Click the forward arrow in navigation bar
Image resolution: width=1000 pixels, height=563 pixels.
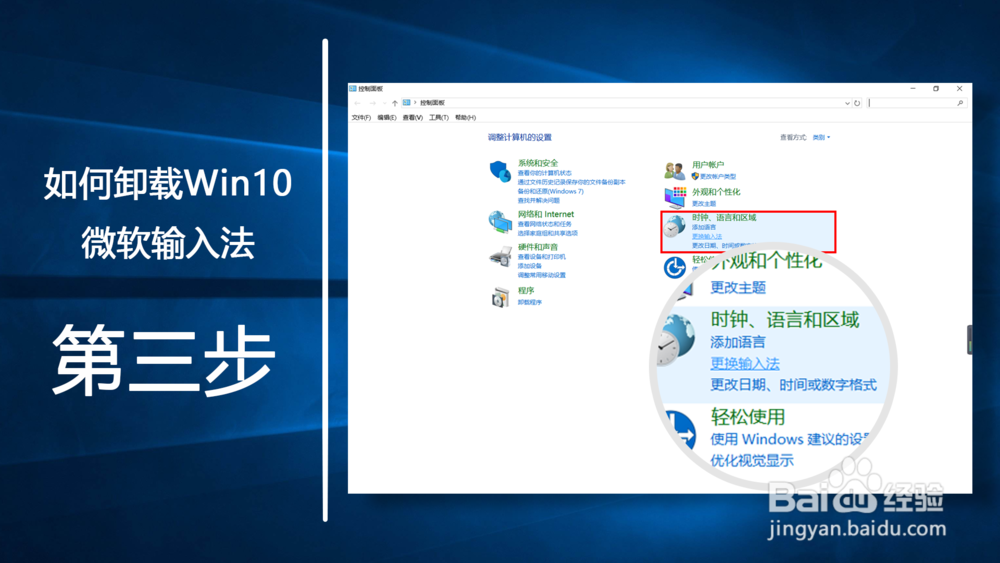(372, 103)
